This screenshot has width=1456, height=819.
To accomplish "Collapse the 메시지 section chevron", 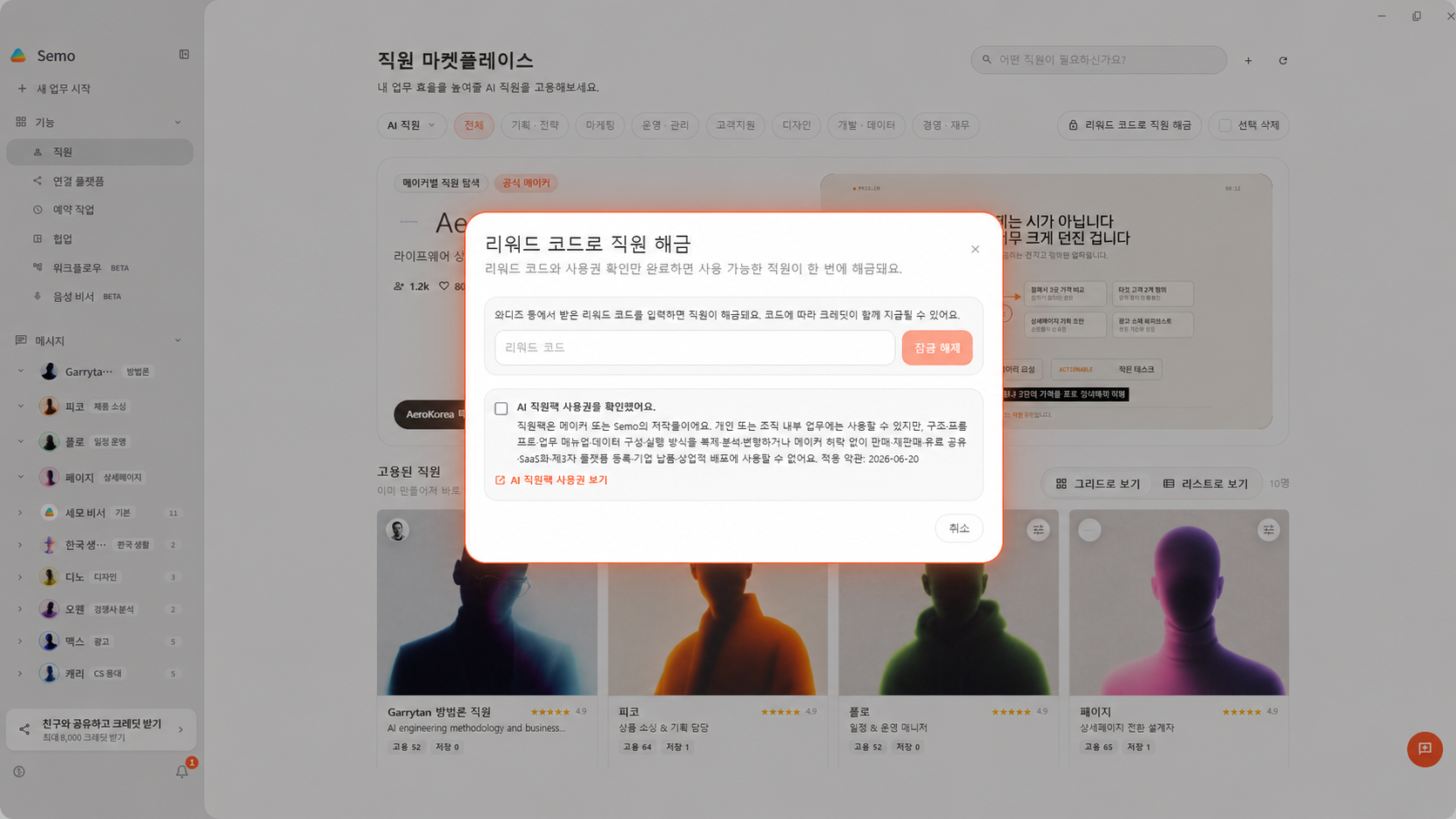I will 178,340.
